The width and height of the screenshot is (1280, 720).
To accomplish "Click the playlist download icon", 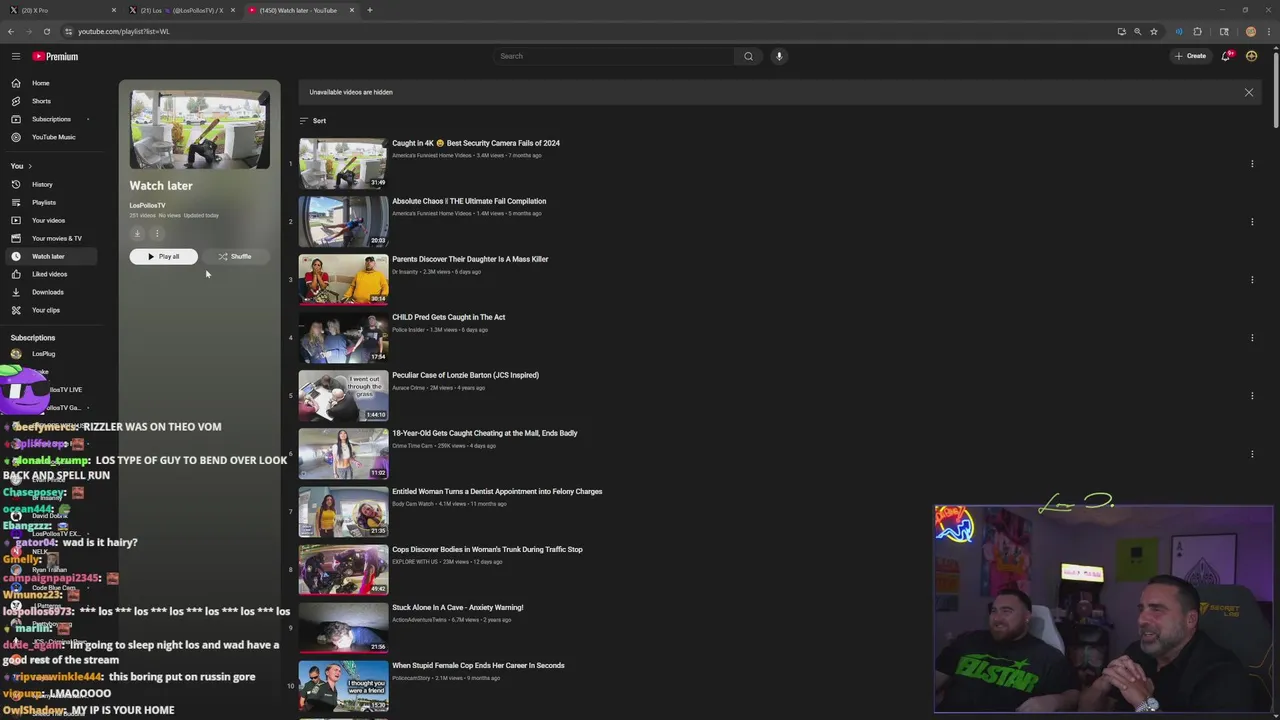I will coord(137,233).
